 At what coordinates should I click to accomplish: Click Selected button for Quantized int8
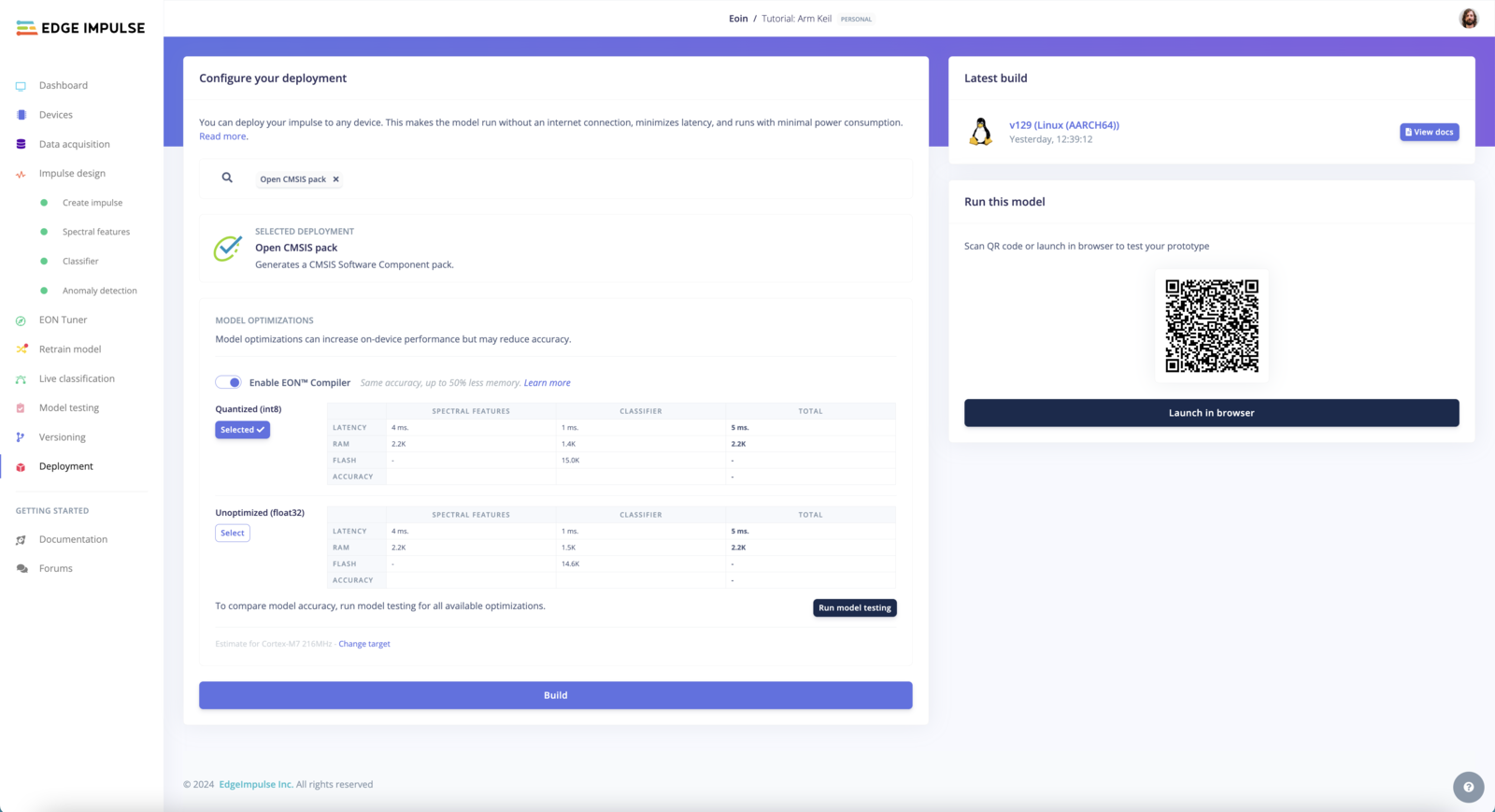pos(243,430)
